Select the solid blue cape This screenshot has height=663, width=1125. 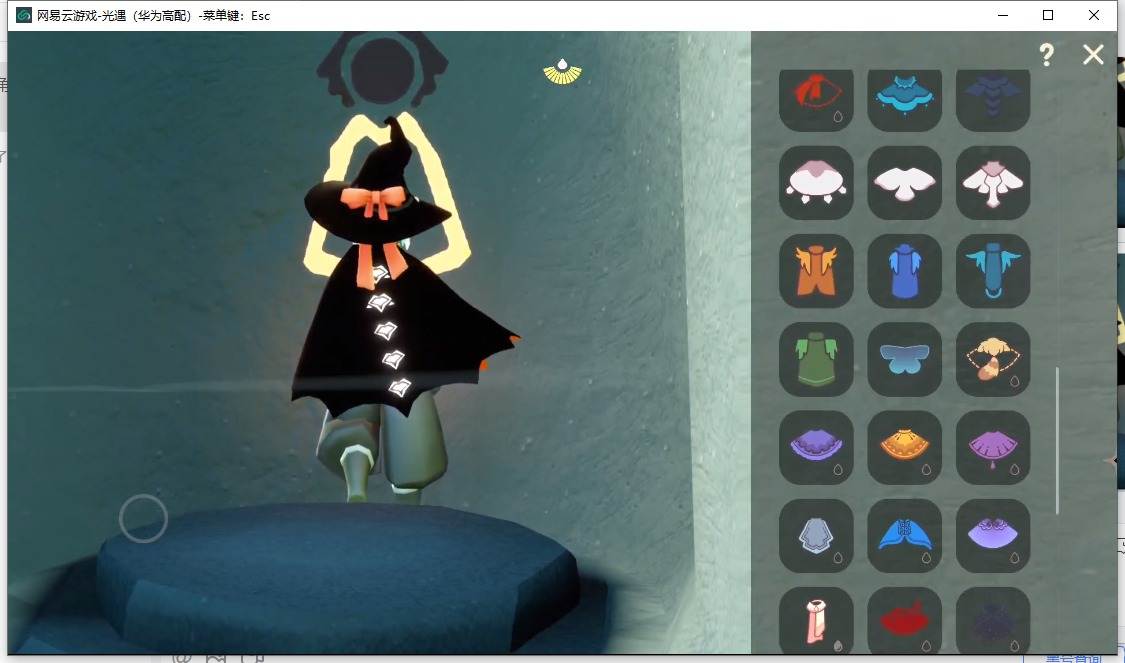click(904, 271)
